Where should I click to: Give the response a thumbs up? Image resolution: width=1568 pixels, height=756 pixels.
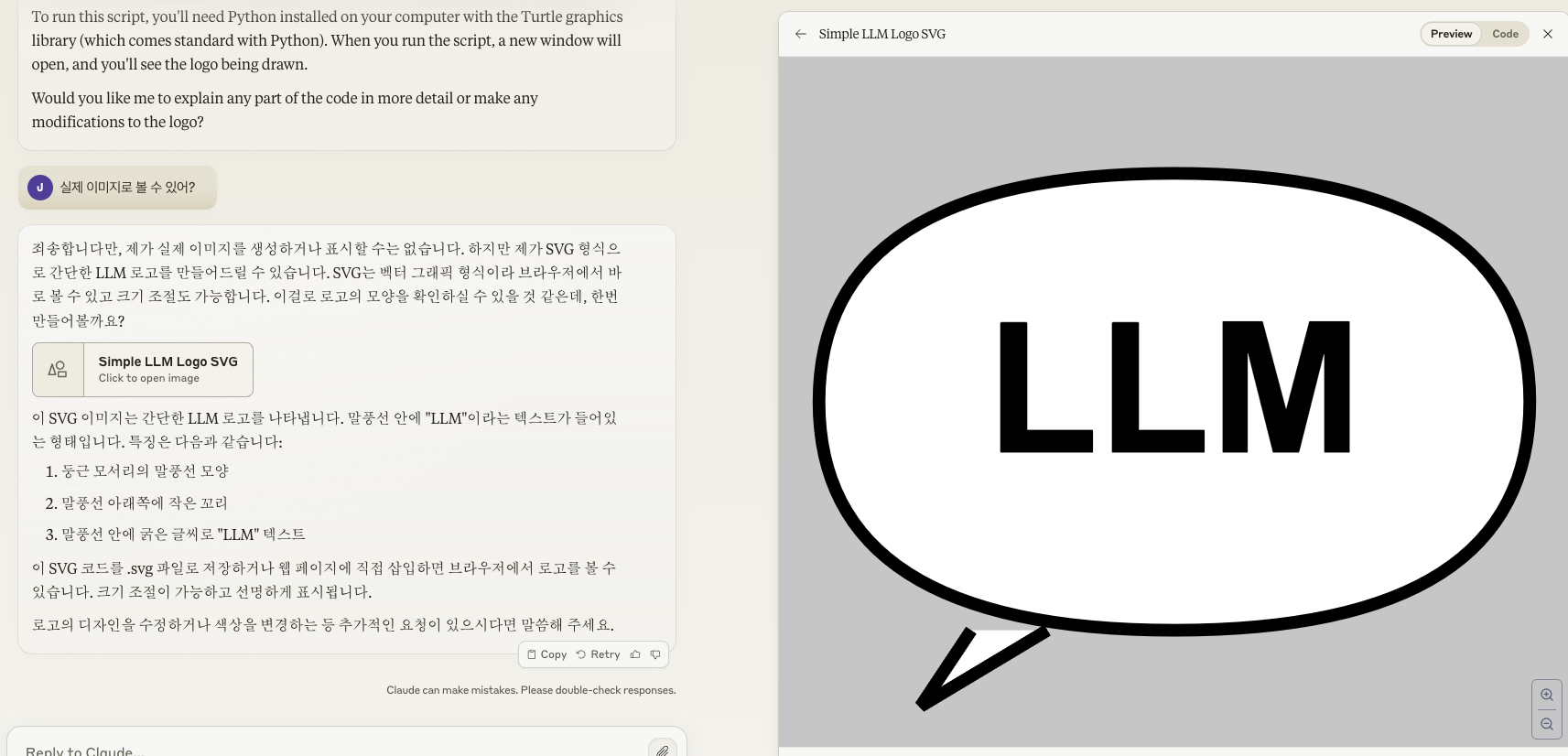pos(635,654)
